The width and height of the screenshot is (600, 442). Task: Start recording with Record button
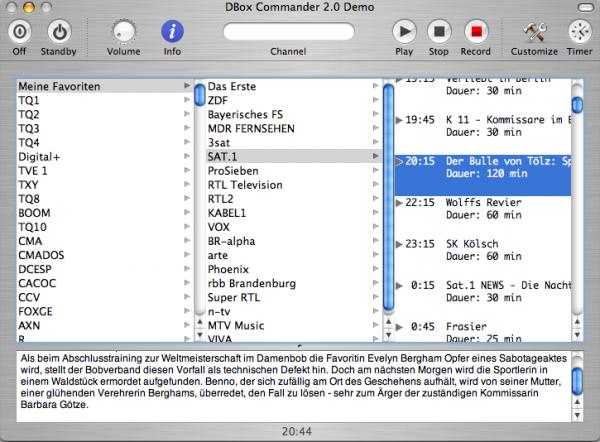pos(476,32)
